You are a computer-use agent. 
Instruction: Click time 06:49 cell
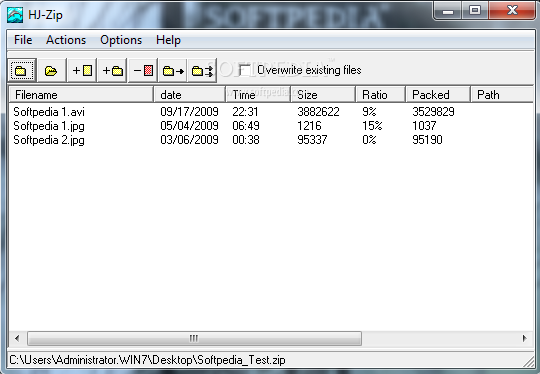pos(246,126)
